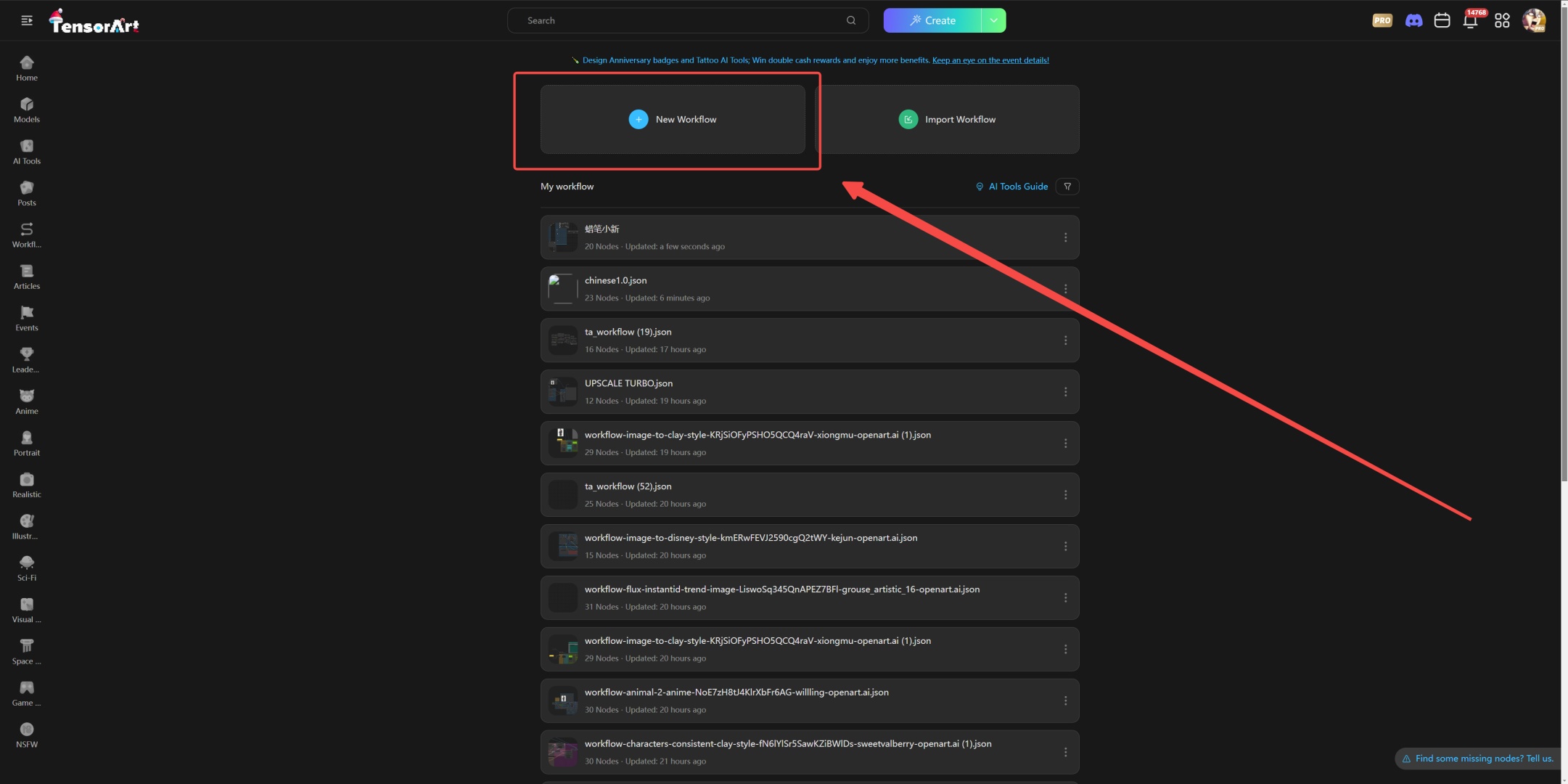Go to Models in sidebar
Image resolution: width=1568 pixels, height=784 pixels.
pos(27,110)
